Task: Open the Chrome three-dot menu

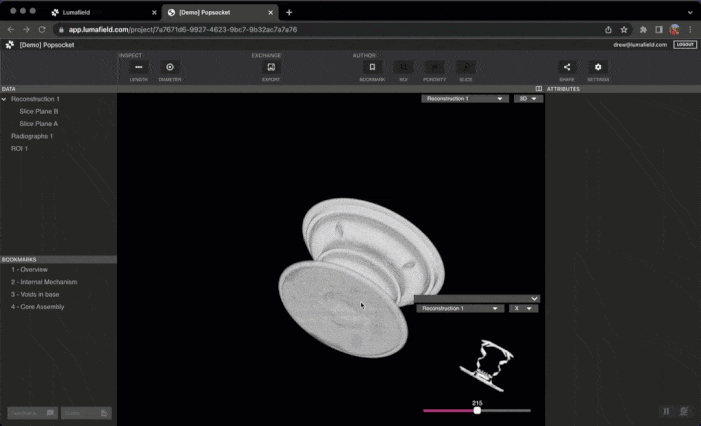Action: point(690,30)
